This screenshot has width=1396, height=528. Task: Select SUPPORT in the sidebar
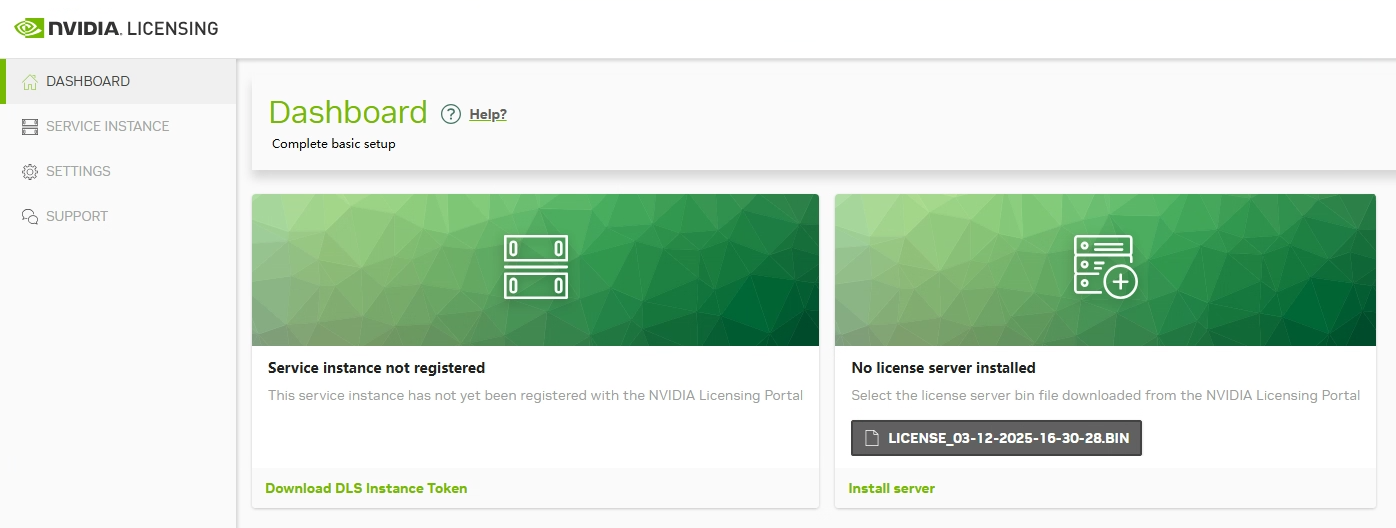tap(77, 216)
